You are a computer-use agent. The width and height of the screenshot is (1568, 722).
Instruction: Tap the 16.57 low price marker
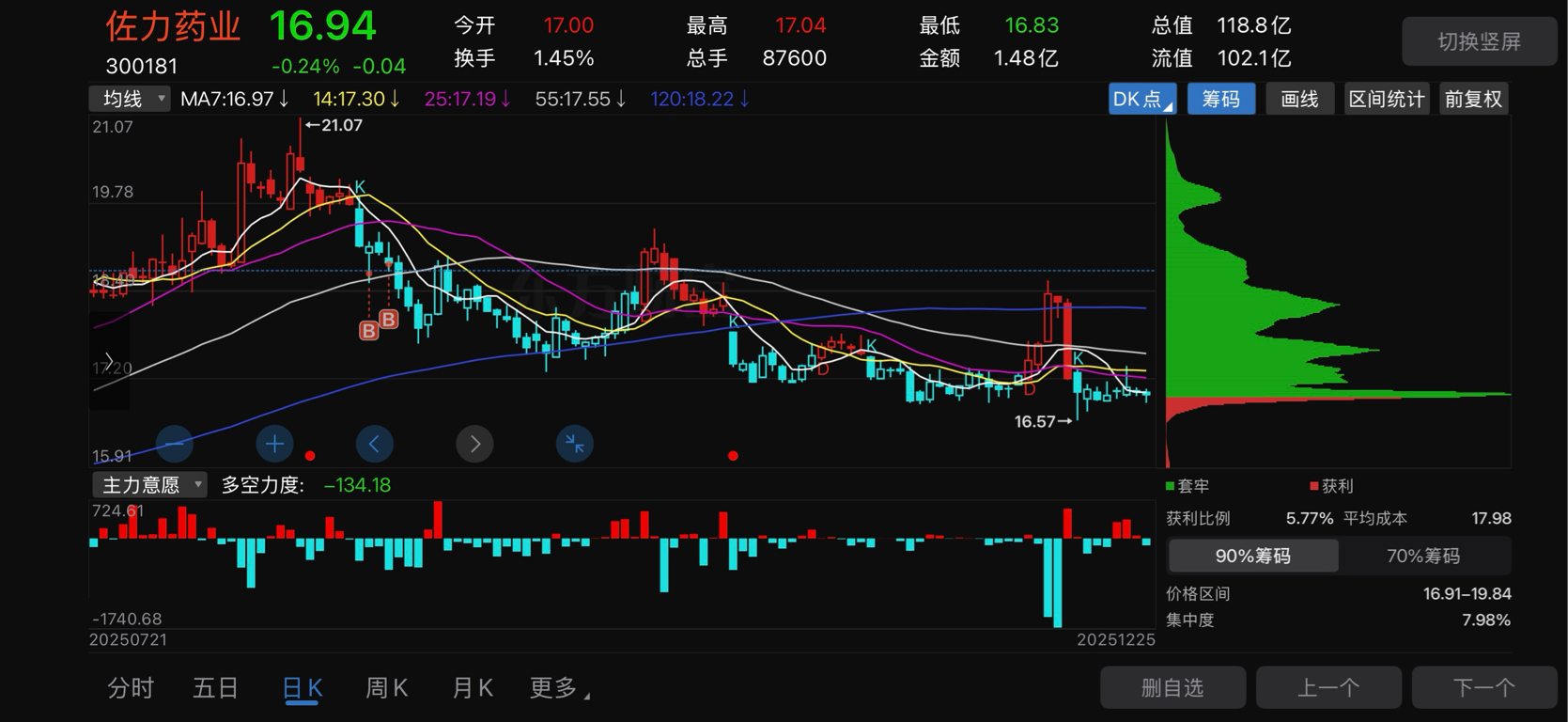(1043, 422)
